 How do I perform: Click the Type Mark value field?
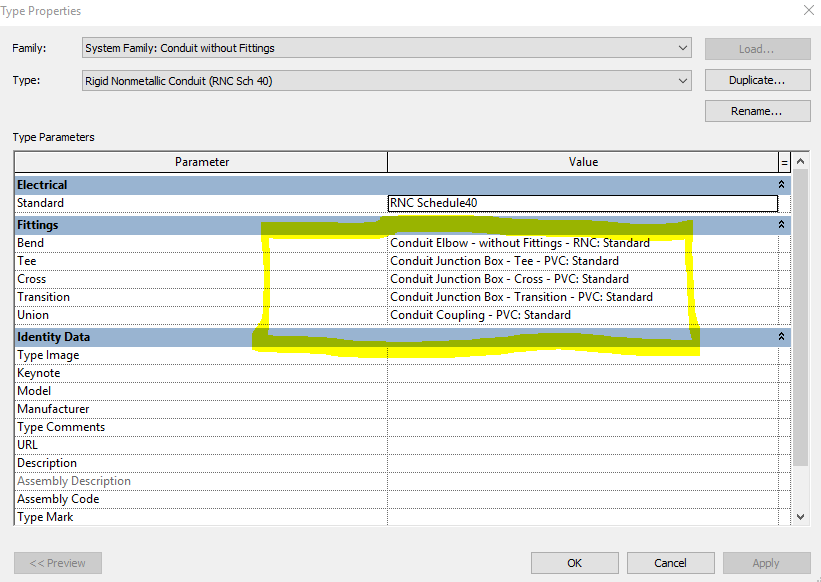583,516
